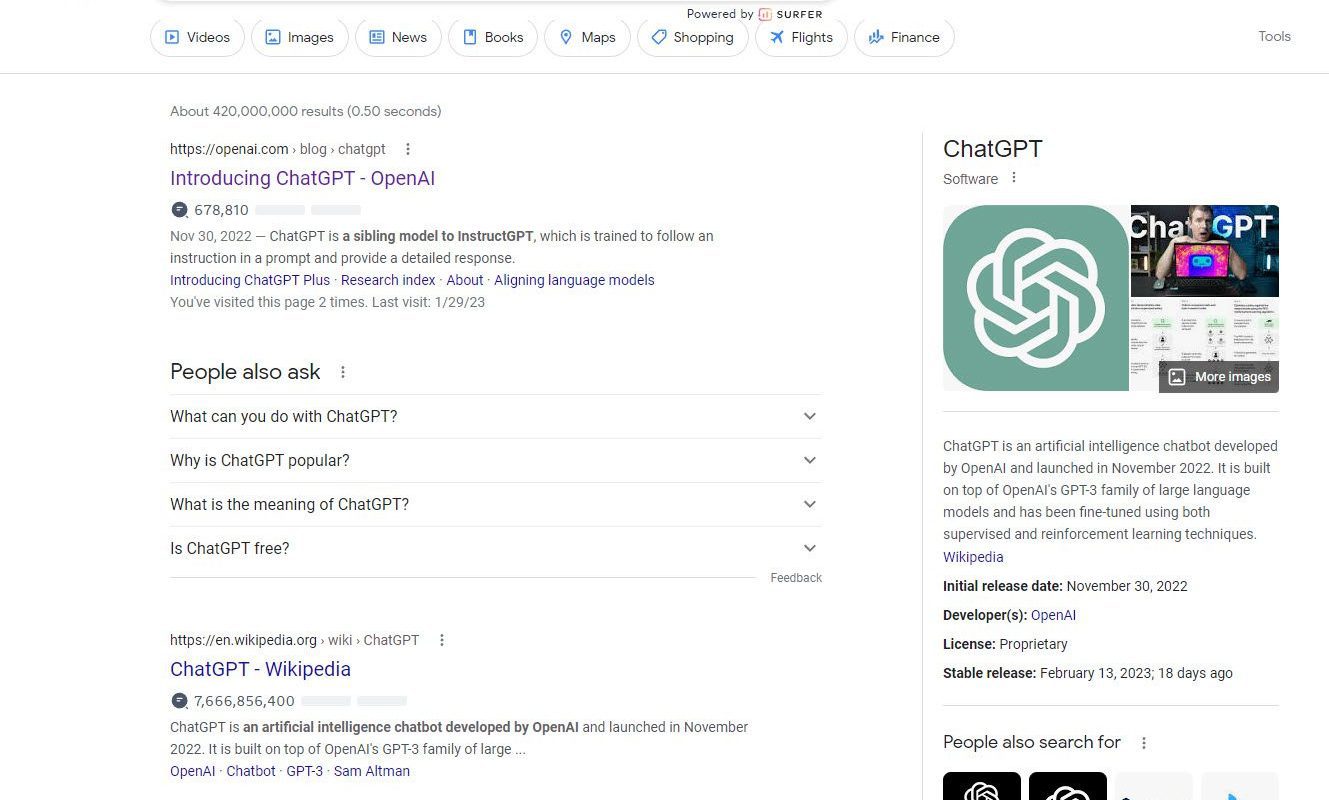
Task: Expand 'What is the meaning of ChatGPT?'
Action: [x=495, y=504]
